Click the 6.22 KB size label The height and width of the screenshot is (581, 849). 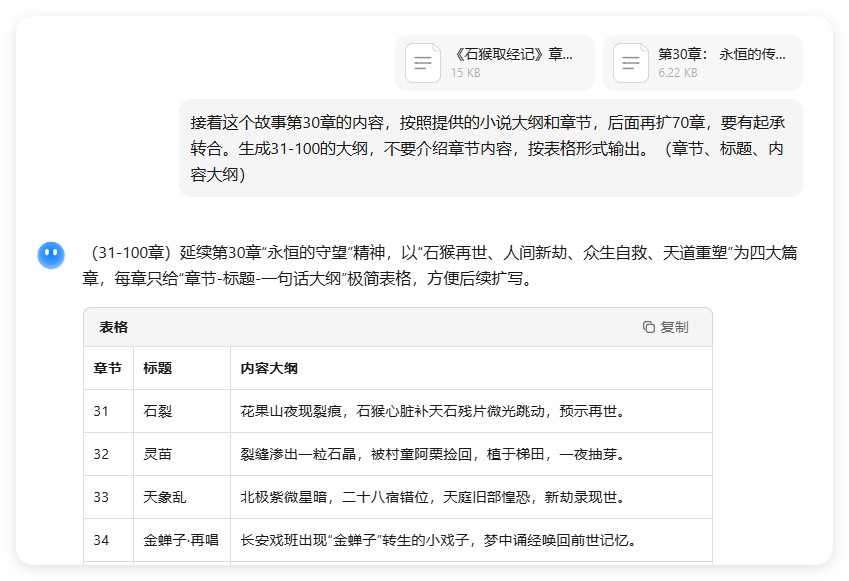(x=677, y=74)
